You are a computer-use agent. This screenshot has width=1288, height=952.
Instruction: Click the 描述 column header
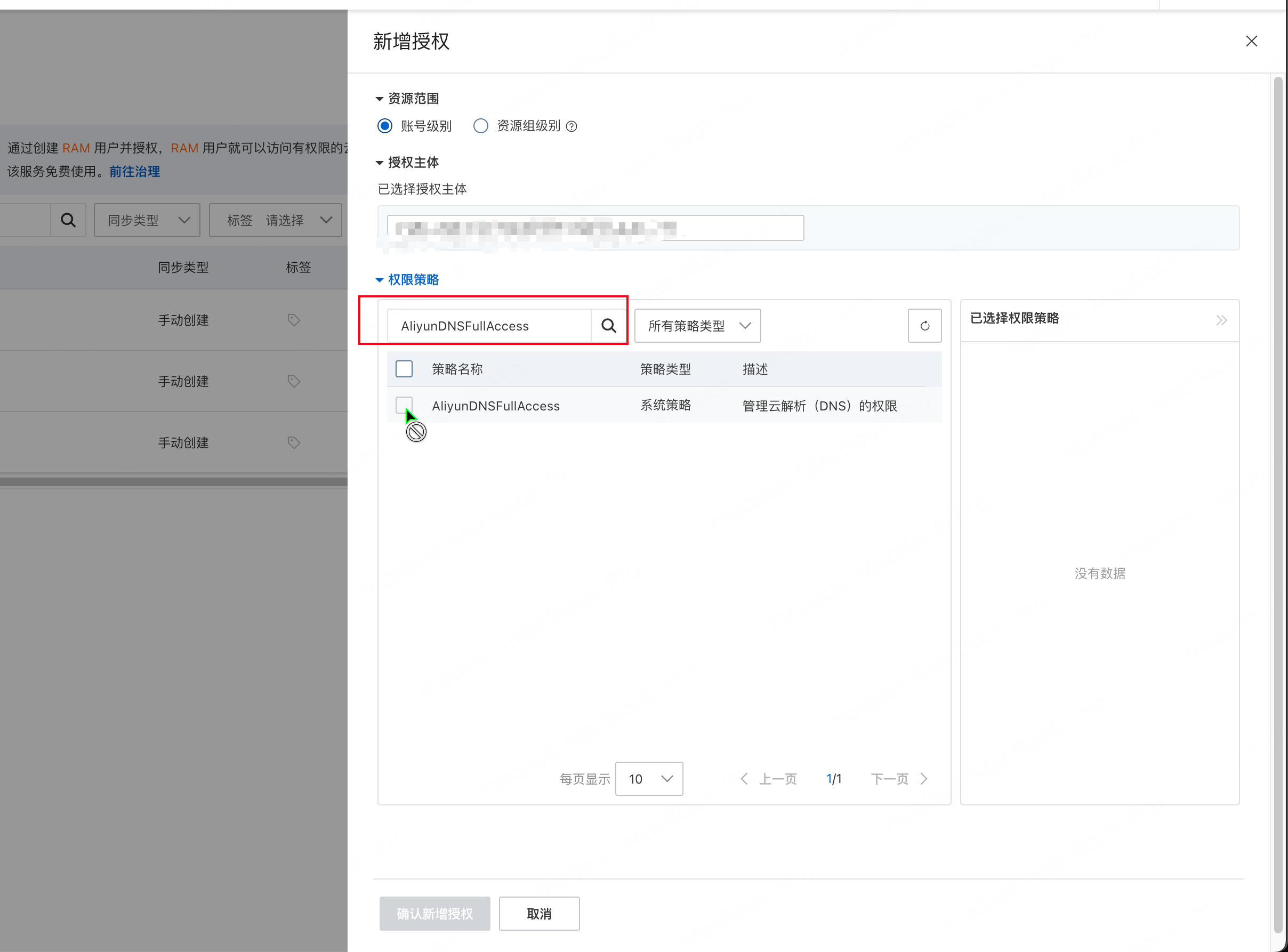tap(755, 369)
